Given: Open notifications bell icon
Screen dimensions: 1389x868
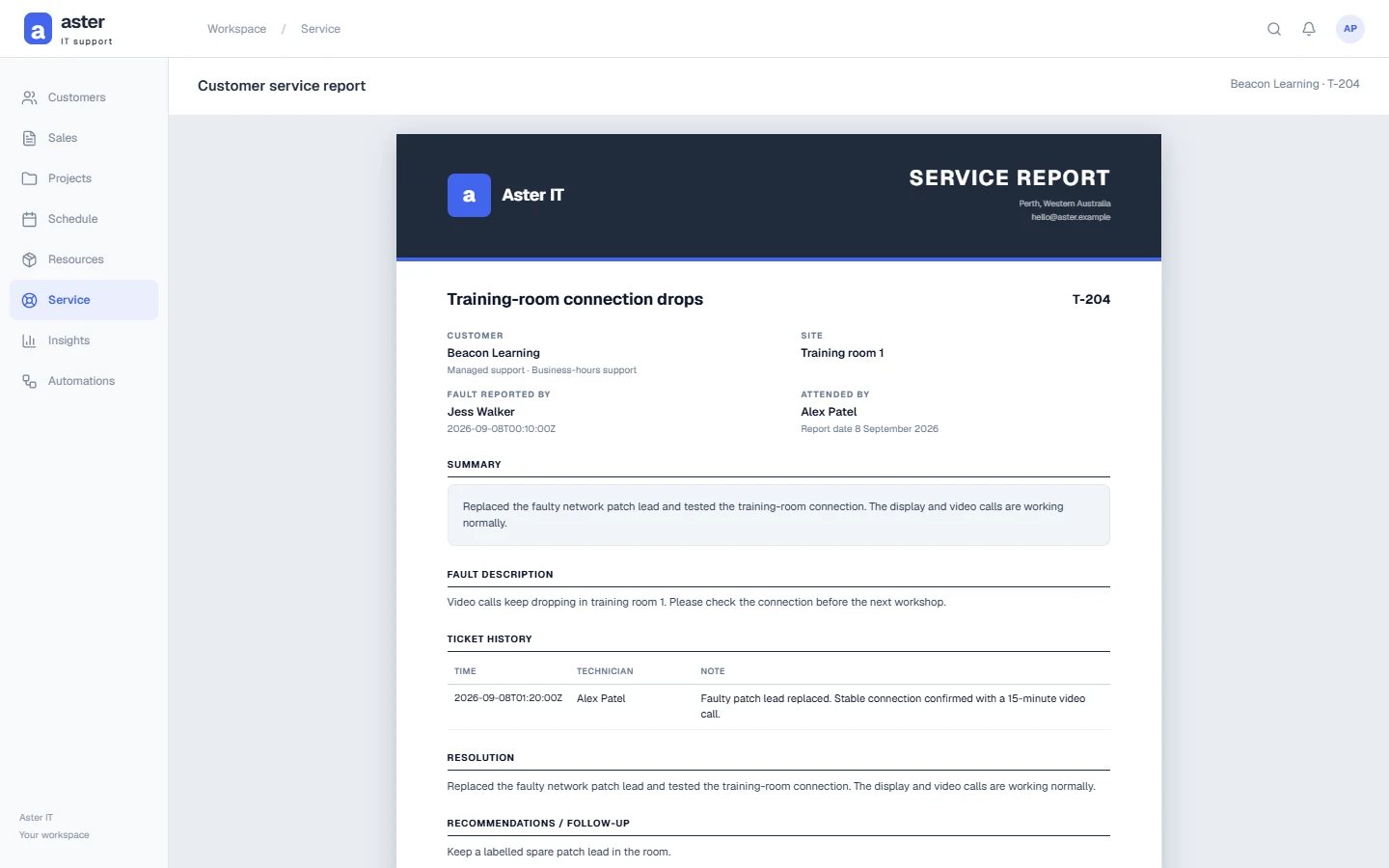Looking at the screenshot, I should click(1309, 29).
